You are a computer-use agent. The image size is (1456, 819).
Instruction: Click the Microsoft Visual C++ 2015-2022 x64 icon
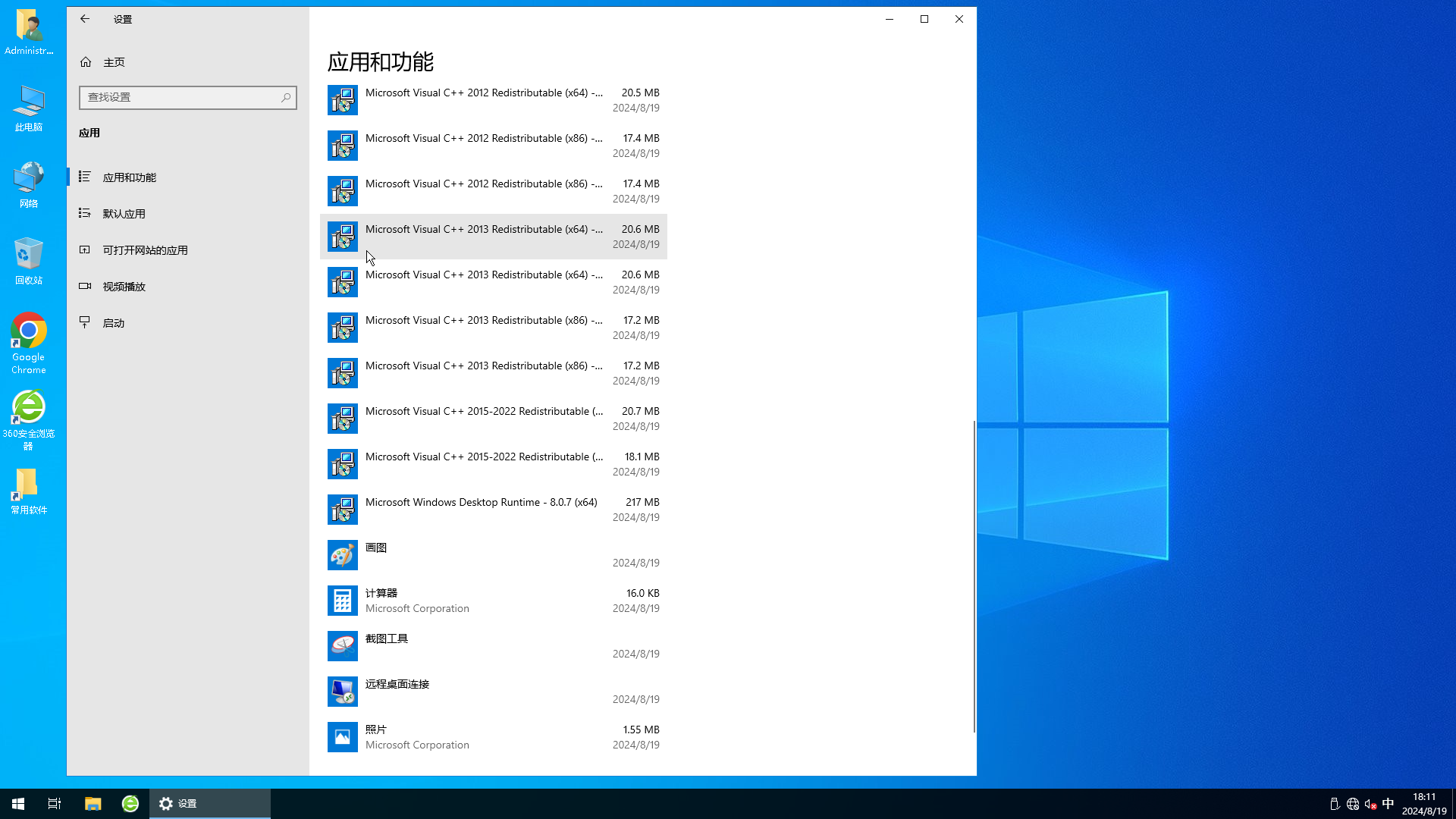pyautogui.click(x=342, y=418)
